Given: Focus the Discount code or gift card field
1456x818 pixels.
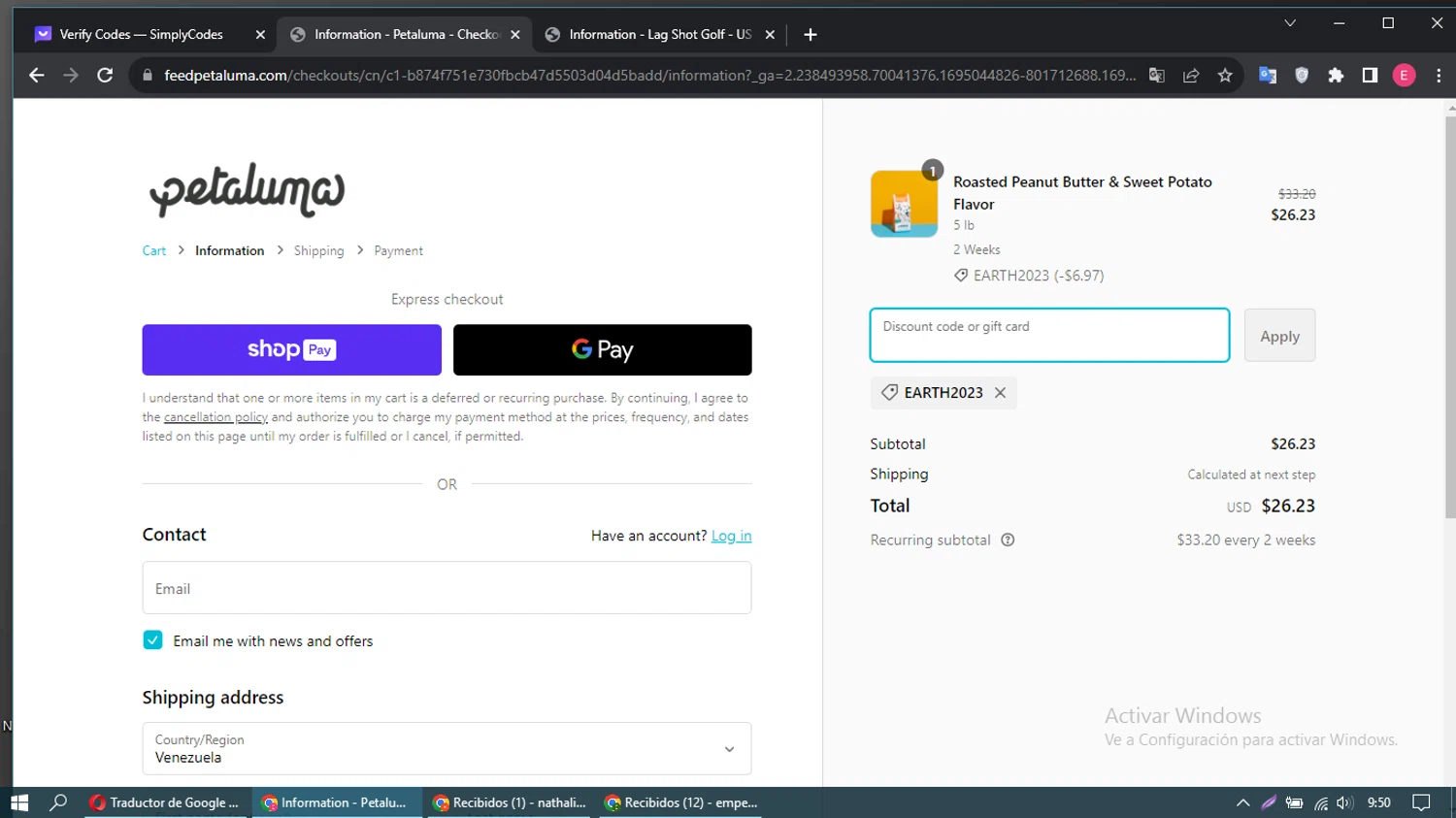Looking at the screenshot, I should (1049, 335).
